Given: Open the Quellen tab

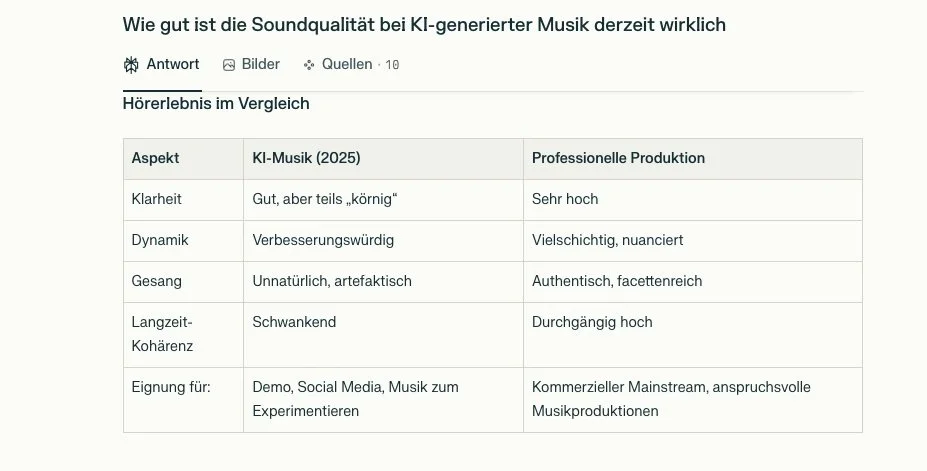Looking at the screenshot, I should point(351,64).
